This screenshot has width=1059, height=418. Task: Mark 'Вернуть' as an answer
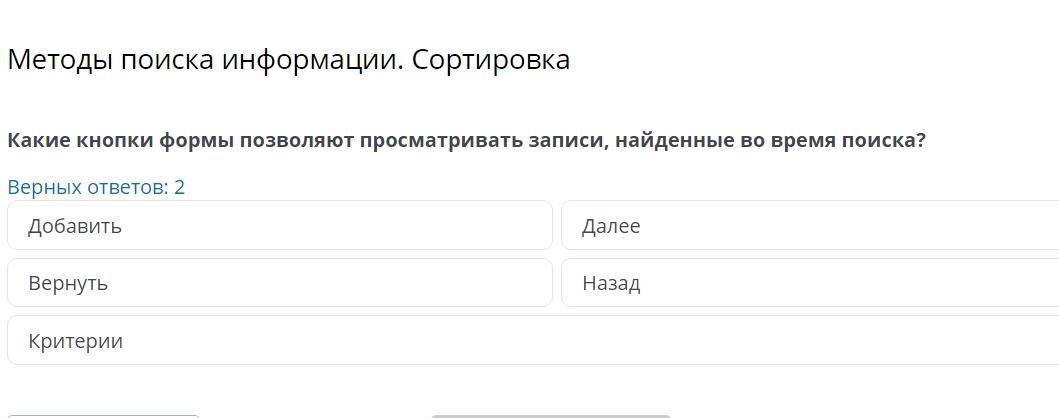(279, 283)
